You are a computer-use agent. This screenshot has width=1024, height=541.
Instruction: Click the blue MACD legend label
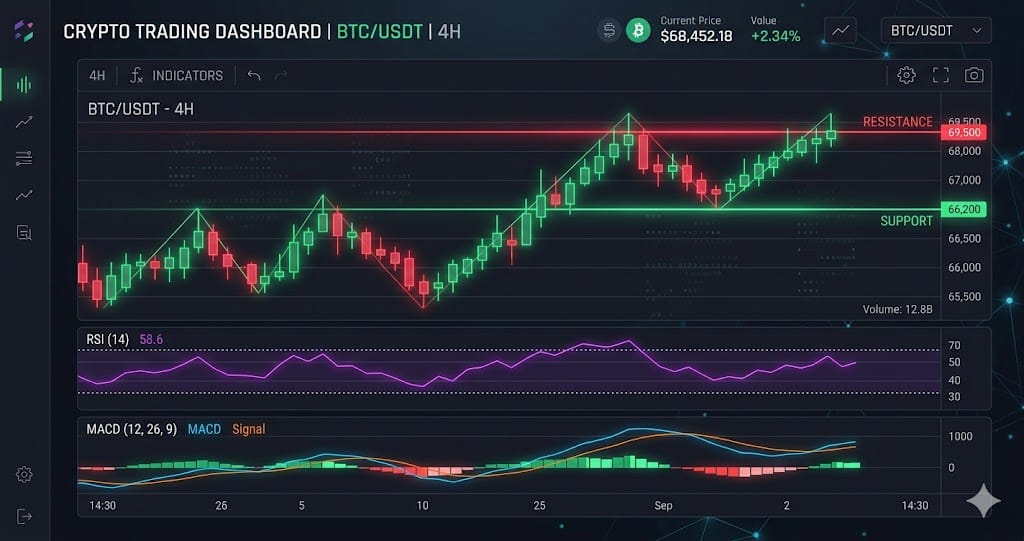click(x=204, y=429)
